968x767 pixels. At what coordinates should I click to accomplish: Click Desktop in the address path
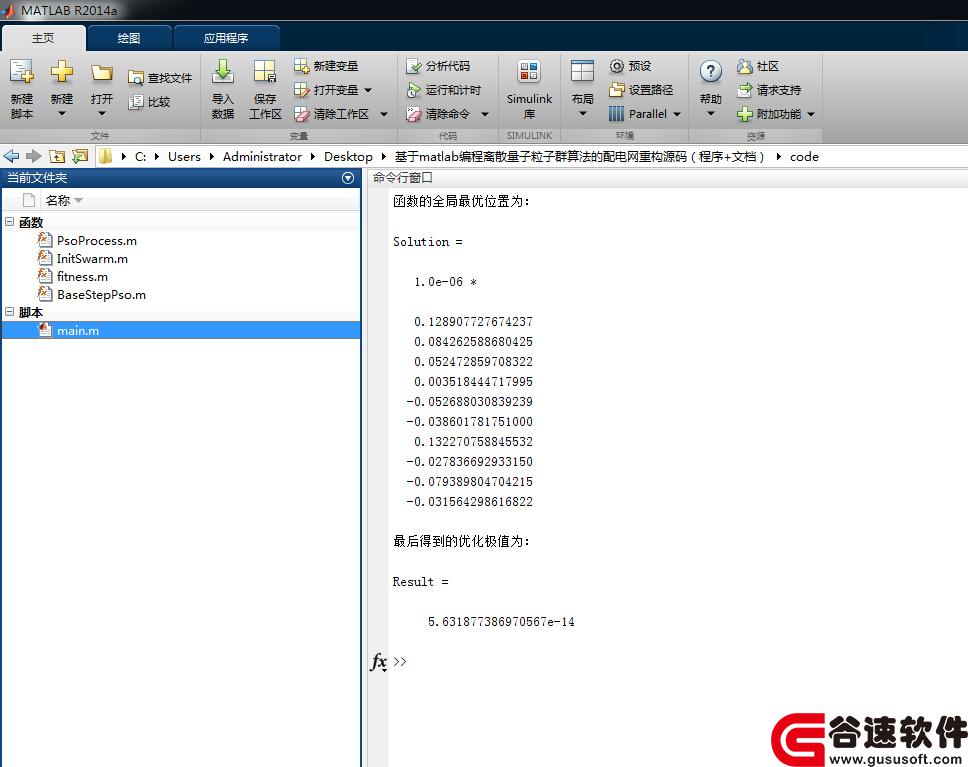point(348,157)
